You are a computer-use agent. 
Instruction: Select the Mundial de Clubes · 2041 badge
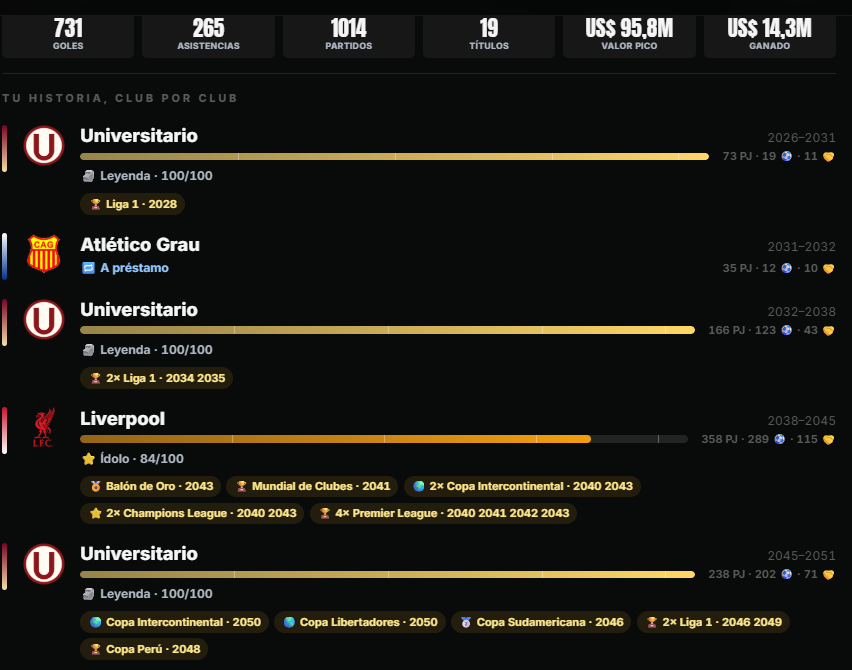click(312, 486)
